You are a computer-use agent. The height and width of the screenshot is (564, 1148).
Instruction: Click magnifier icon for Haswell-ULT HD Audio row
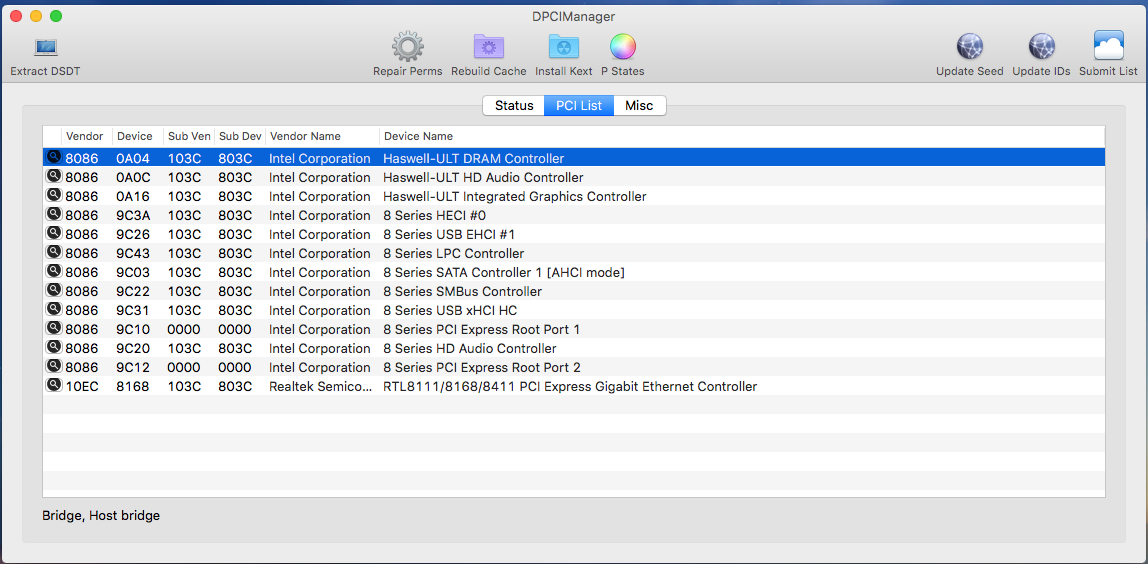[53, 177]
